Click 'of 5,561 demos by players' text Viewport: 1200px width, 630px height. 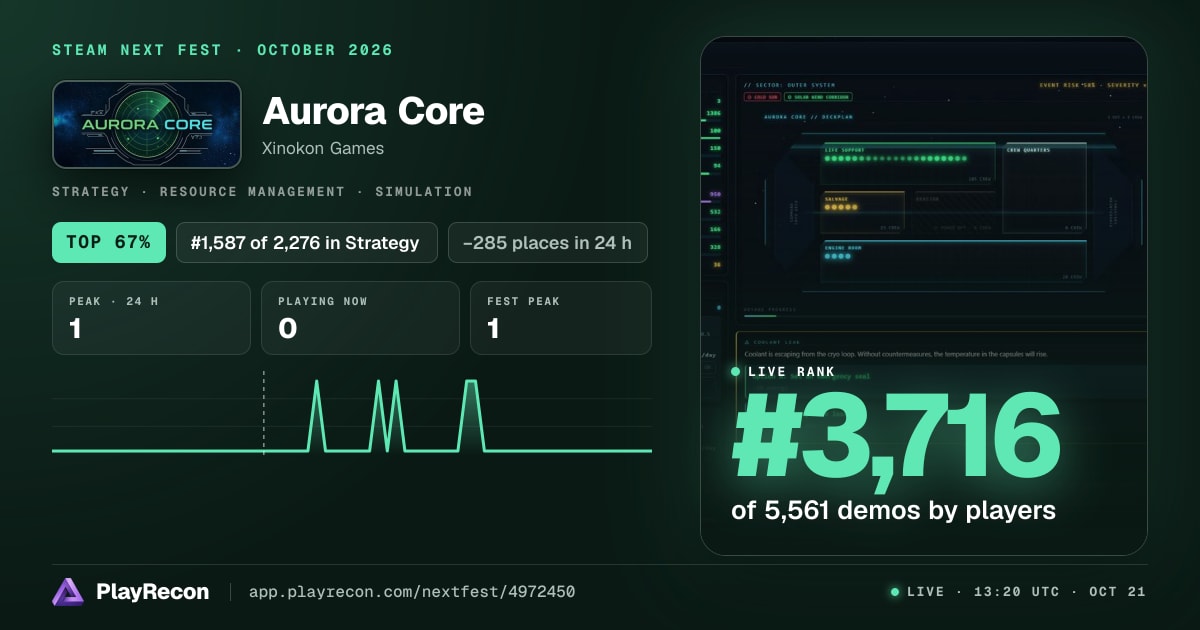(x=894, y=510)
